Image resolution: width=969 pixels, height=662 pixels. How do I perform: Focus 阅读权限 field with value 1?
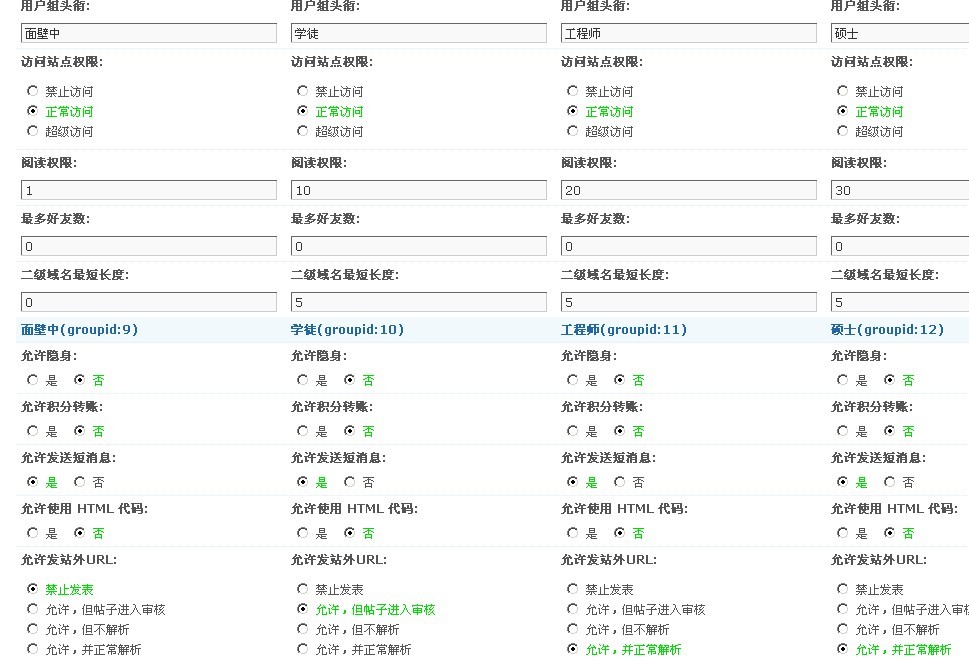[149, 190]
